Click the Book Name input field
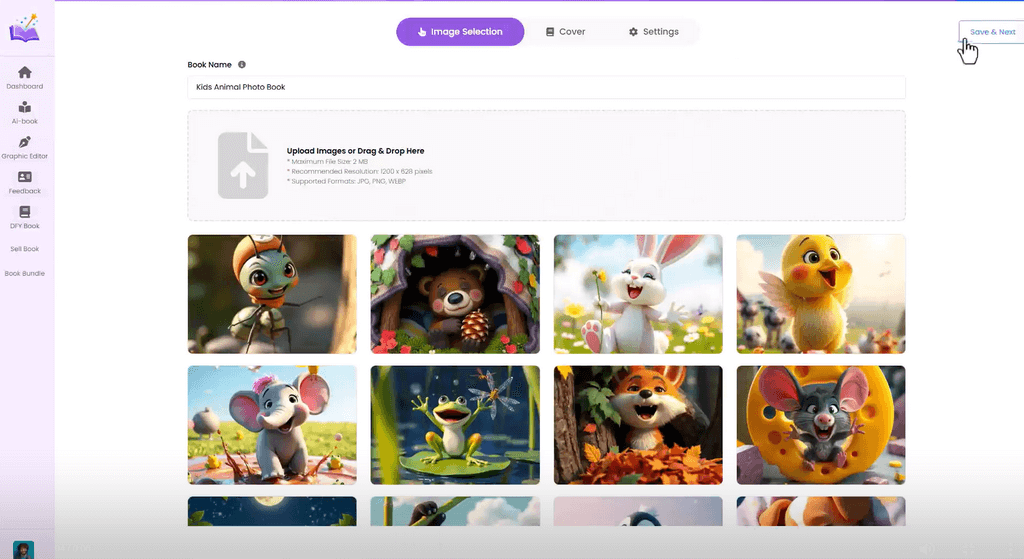 pos(546,87)
